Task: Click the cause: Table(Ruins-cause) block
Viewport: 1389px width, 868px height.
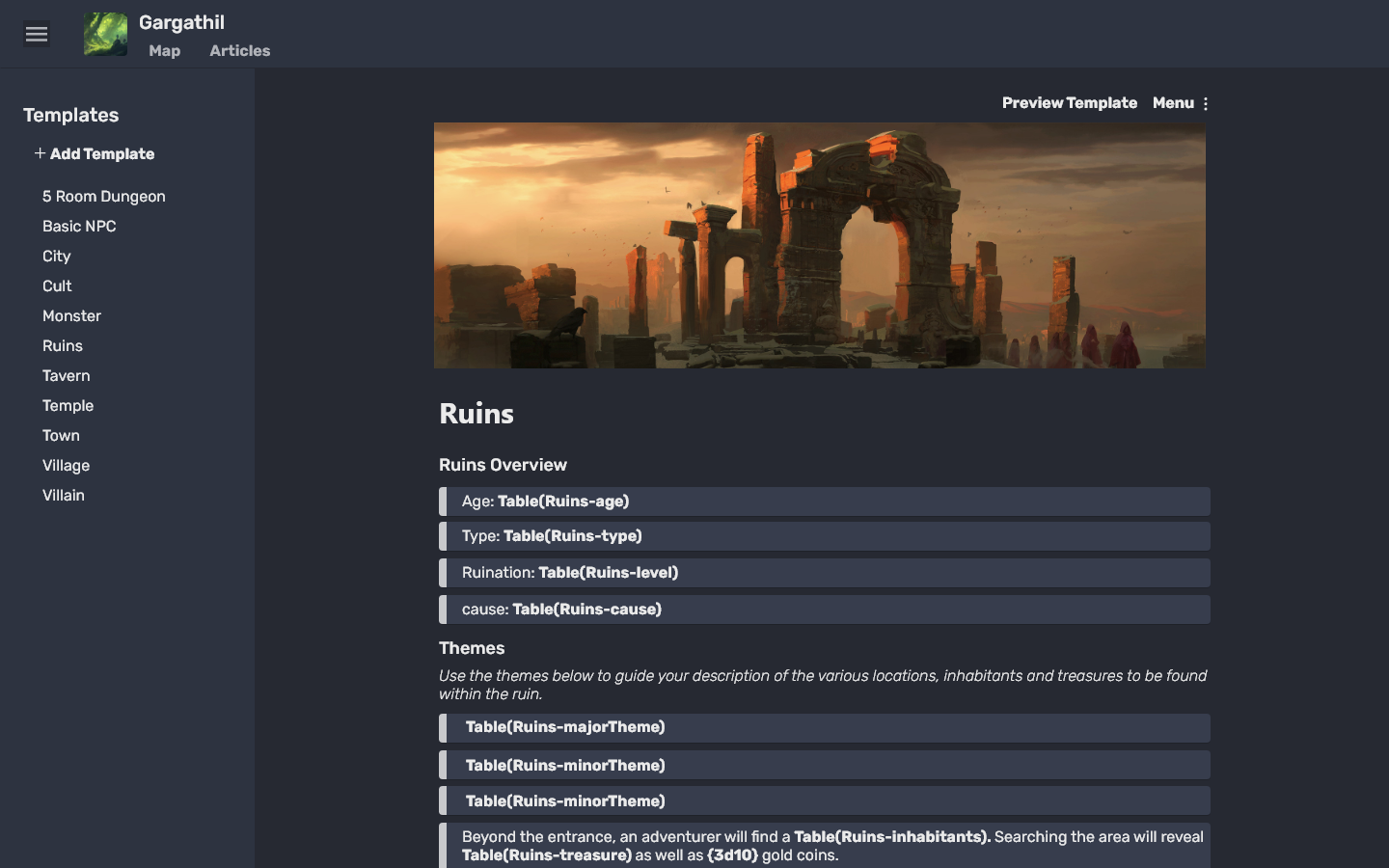Action: click(x=825, y=610)
